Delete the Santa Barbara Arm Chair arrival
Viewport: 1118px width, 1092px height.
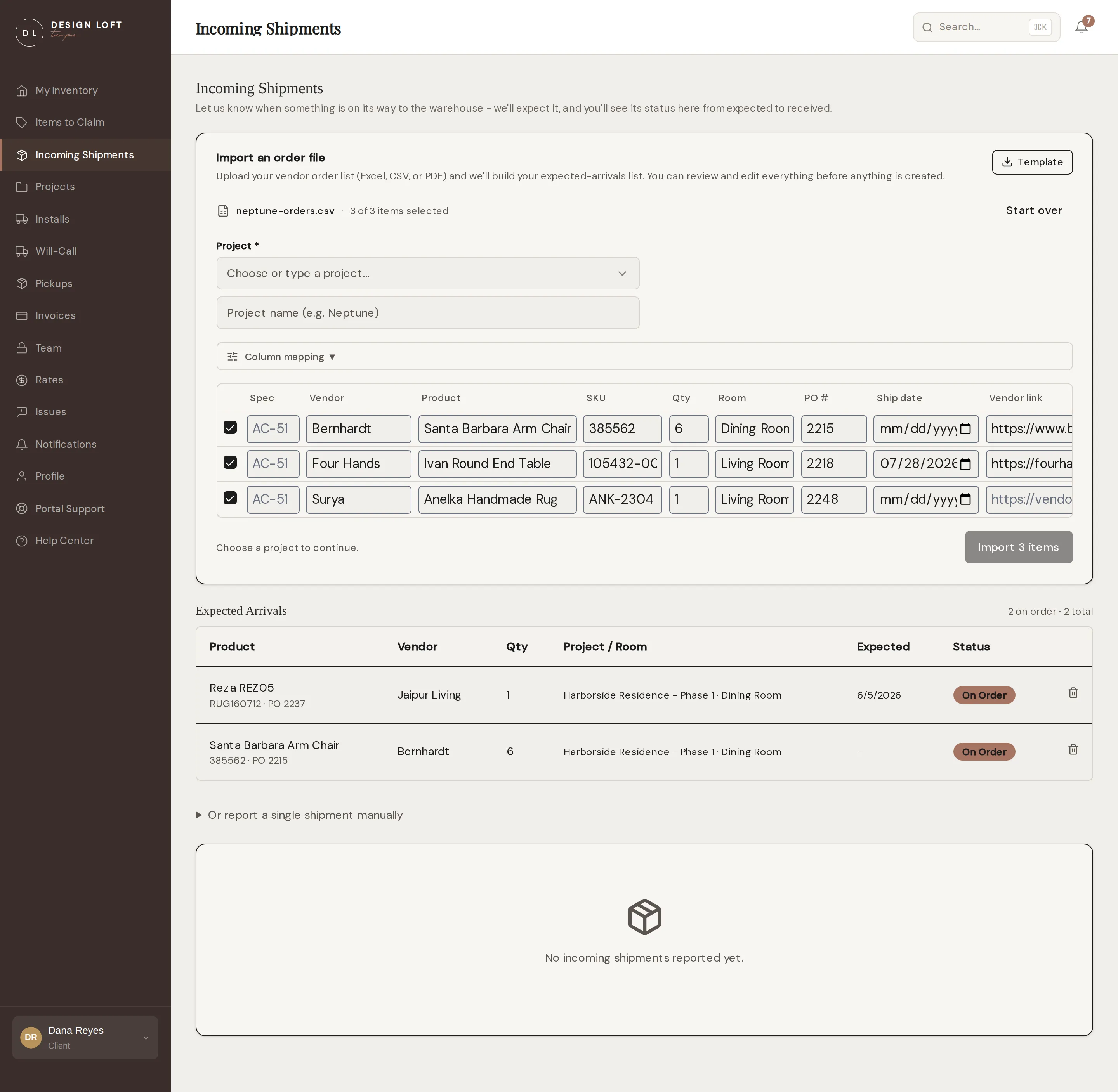coord(1073,750)
